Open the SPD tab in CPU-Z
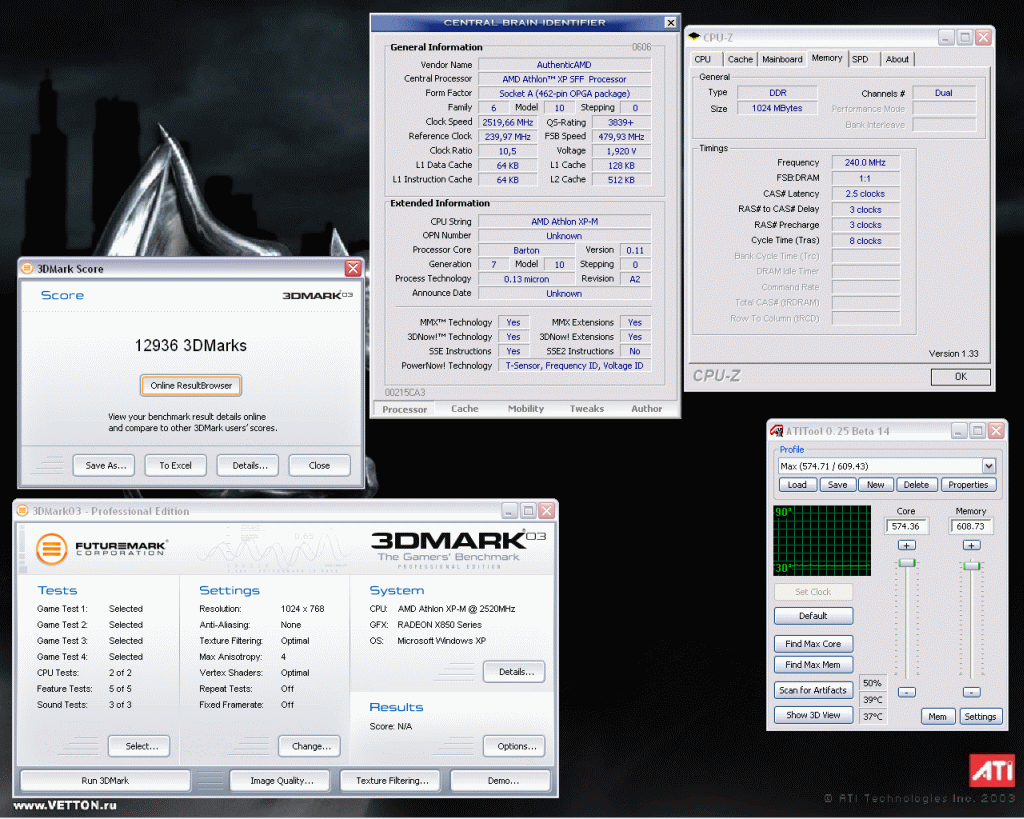Viewport: 1024px width, 819px height. point(860,59)
